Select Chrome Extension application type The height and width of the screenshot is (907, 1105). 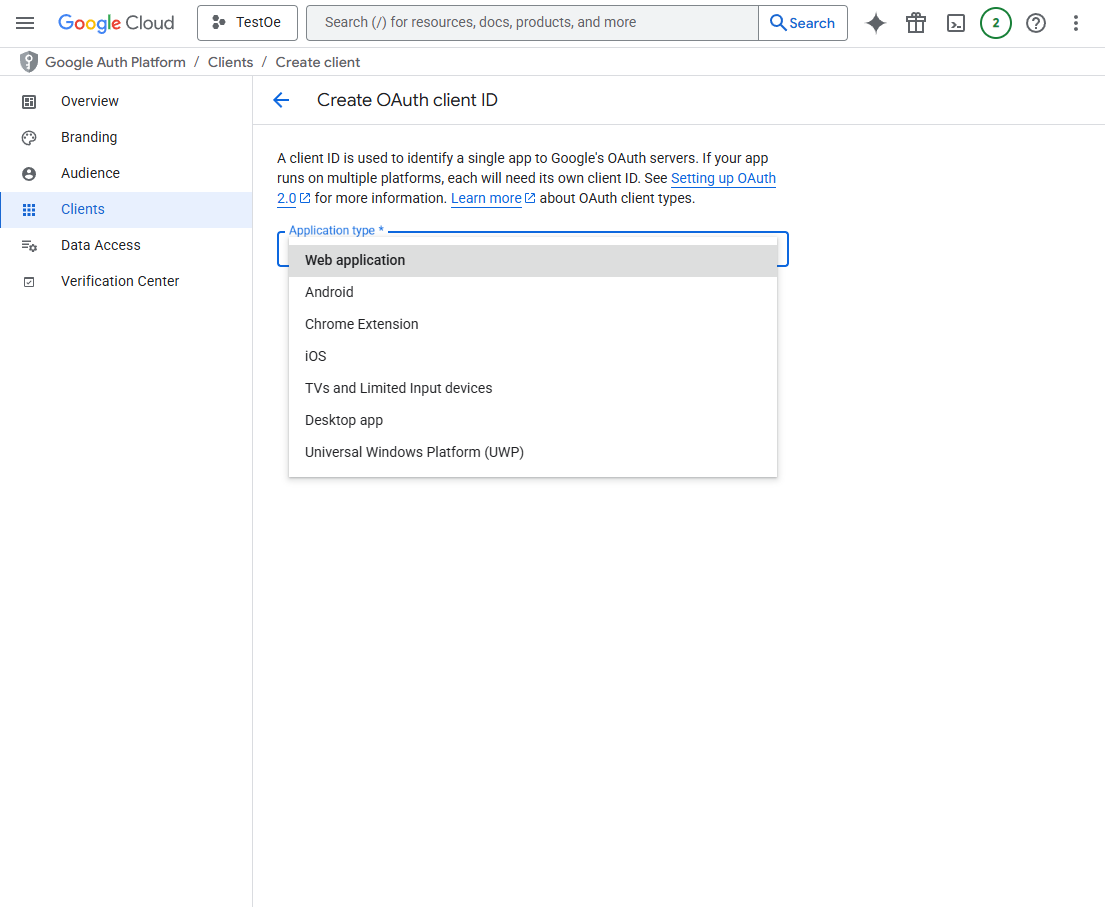(x=533, y=324)
